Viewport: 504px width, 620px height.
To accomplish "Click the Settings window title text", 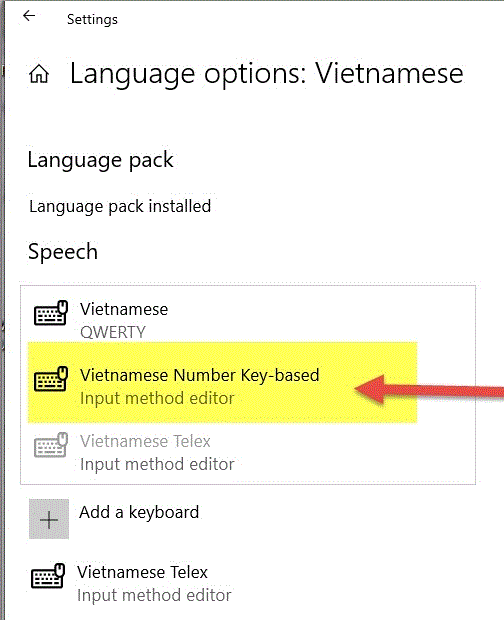I will click(92, 19).
